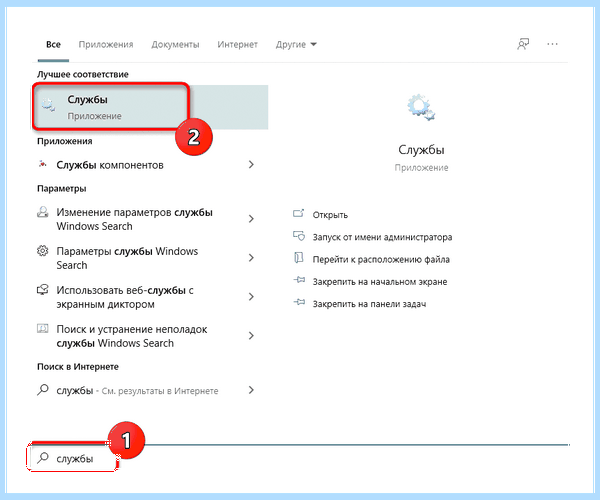The height and width of the screenshot is (500, 600).
Task: Expand the Другие dropdown filter
Action: point(296,44)
